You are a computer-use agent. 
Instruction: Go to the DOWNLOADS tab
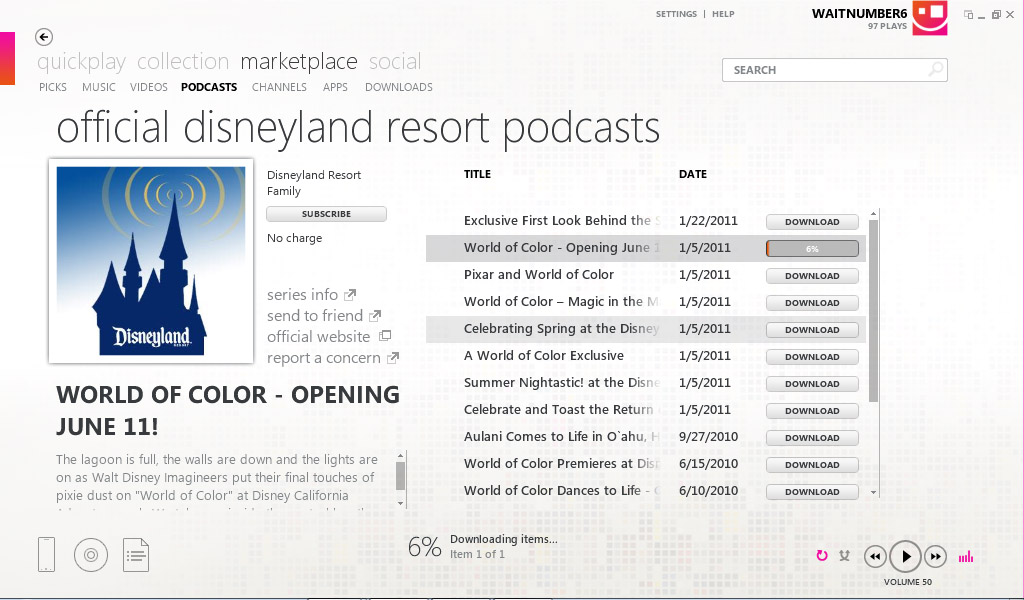pos(399,87)
